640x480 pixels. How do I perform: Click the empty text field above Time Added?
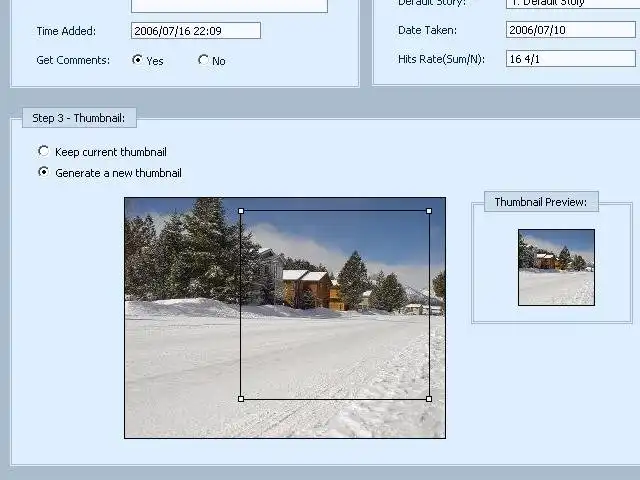pyautogui.click(x=229, y=5)
